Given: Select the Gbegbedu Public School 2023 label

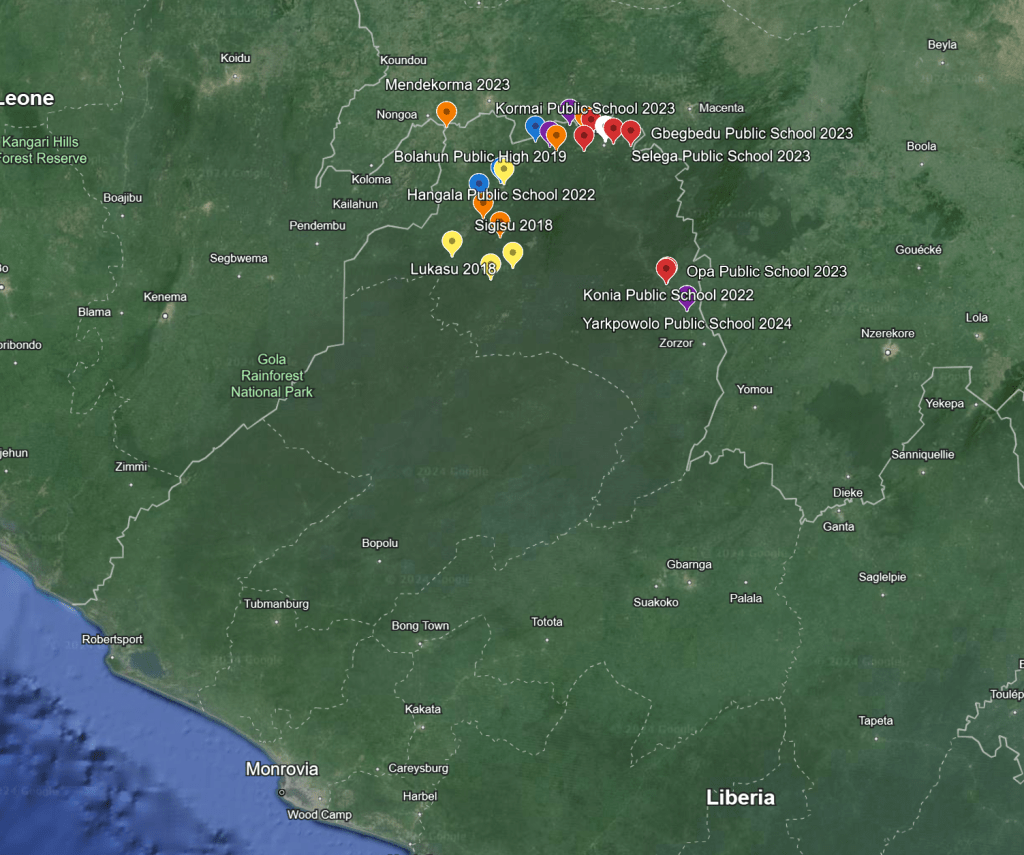Looking at the screenshot, I should click(752, 134).
